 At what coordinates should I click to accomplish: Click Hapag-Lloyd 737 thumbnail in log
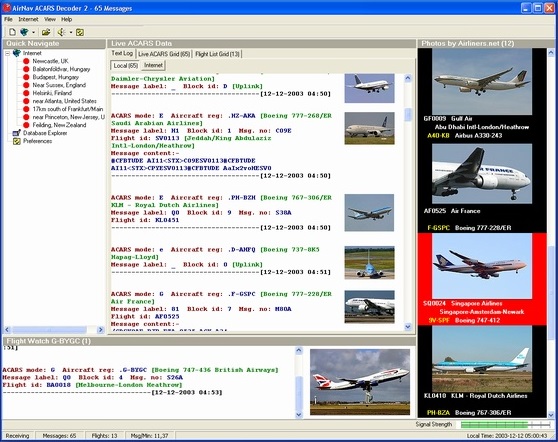(x=369, y=263)
